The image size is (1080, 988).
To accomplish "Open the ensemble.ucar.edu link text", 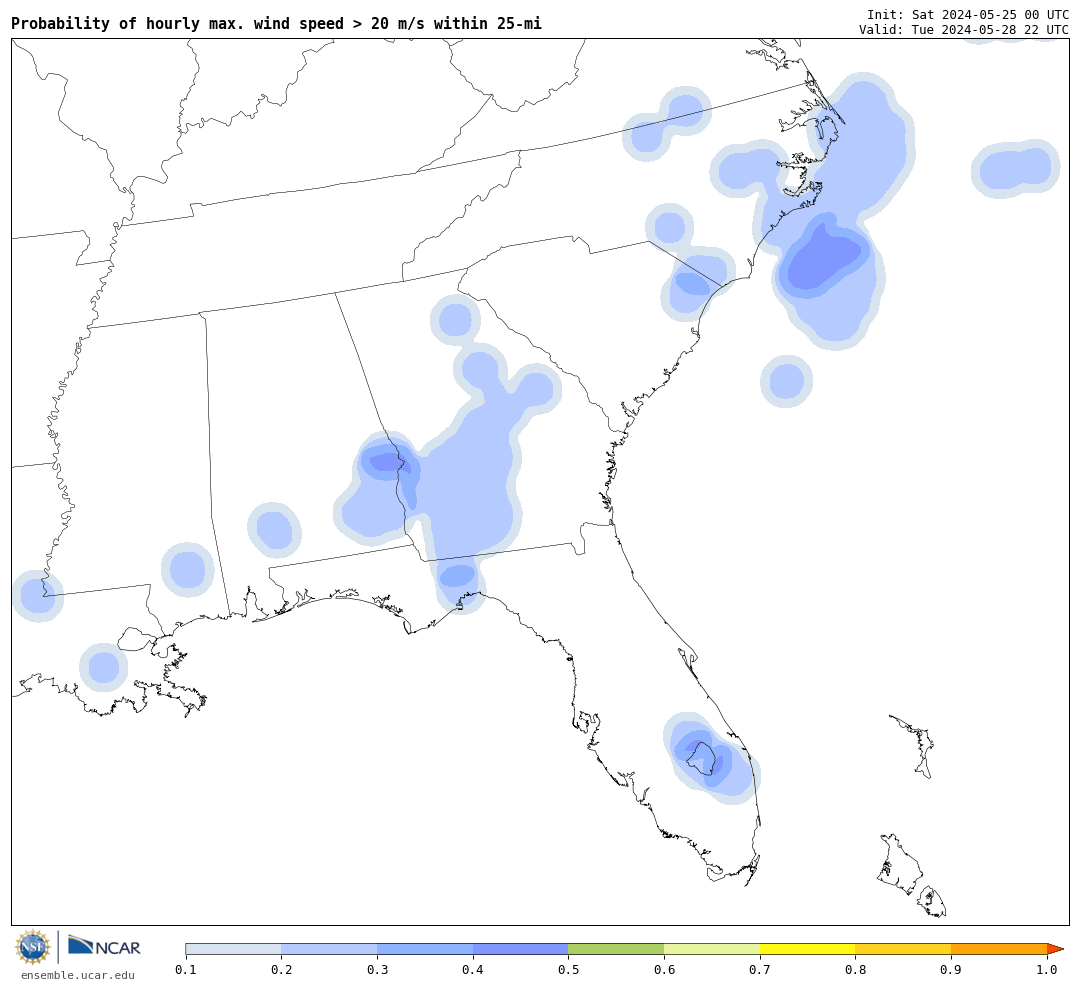I will click(x=78, y=975).
